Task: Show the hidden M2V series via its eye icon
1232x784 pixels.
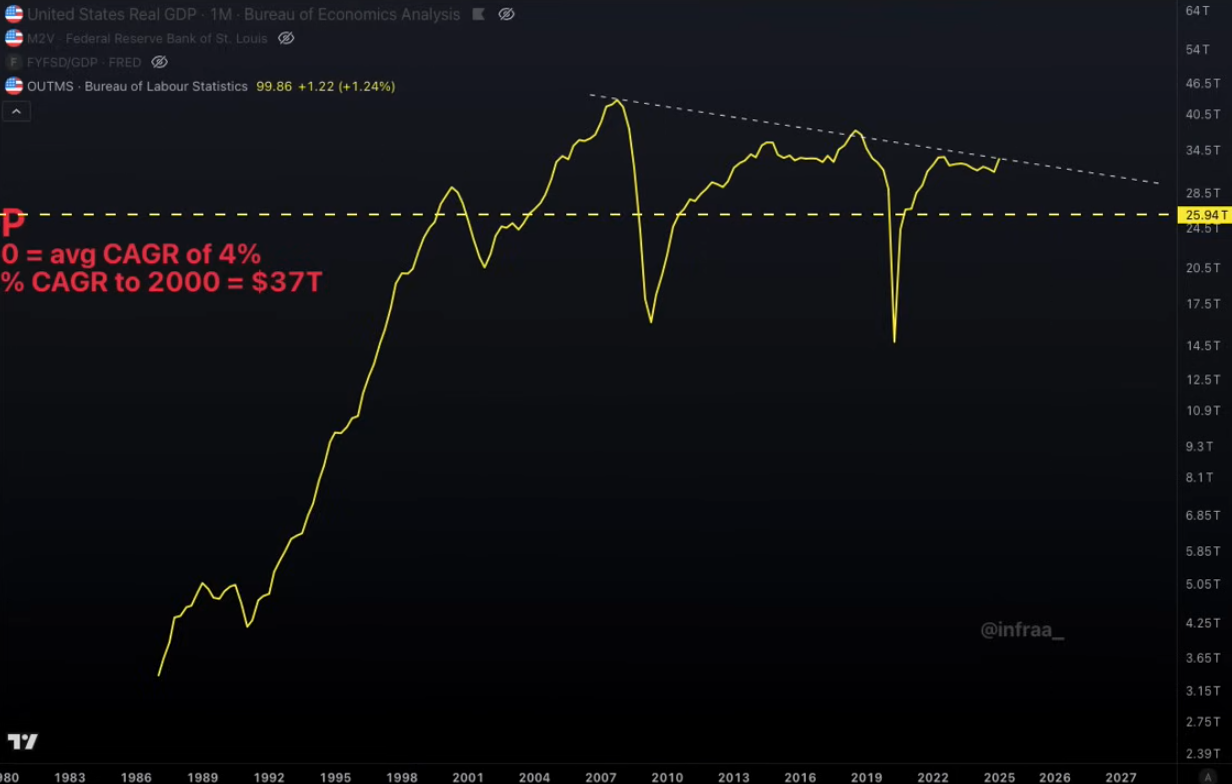Action: (286, 38)
